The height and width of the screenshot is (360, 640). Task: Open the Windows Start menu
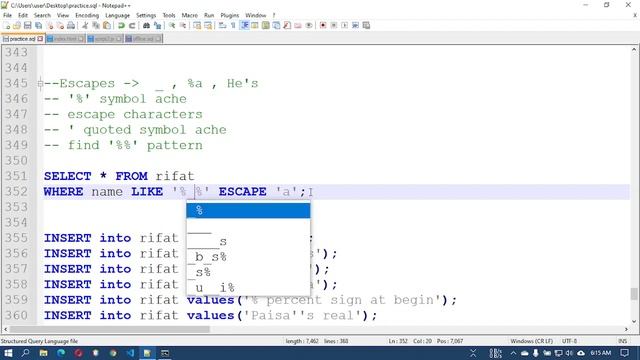pos(8,353)
